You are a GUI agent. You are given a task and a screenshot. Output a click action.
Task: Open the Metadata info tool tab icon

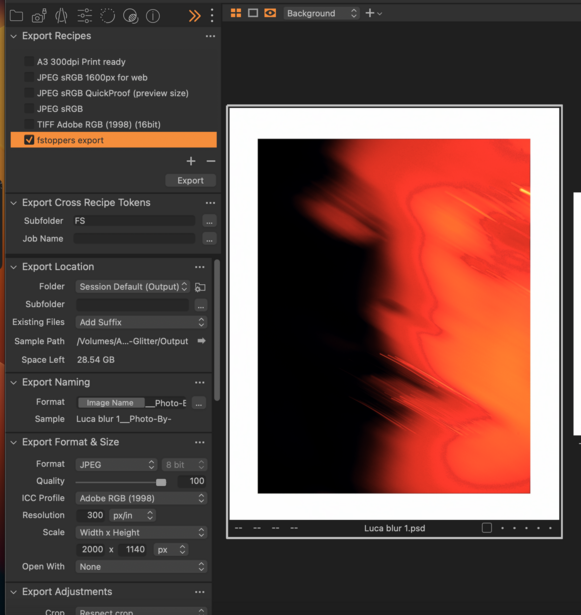(x=153, y=16)
